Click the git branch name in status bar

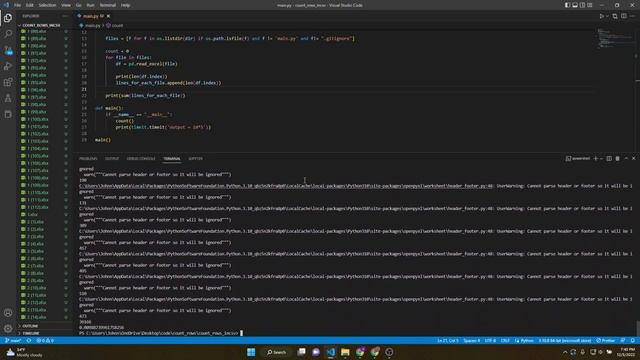tap(13, 340)
